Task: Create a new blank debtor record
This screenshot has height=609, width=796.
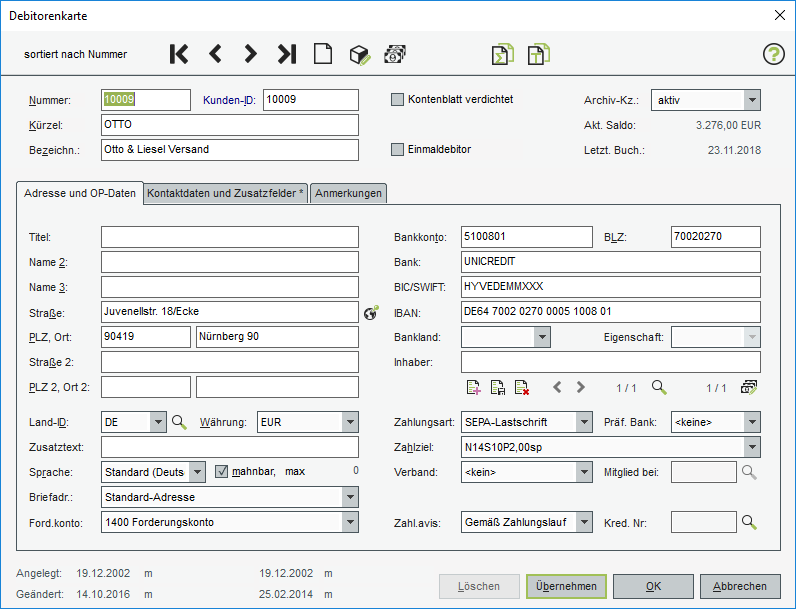Action: click(x=323, y=54)
